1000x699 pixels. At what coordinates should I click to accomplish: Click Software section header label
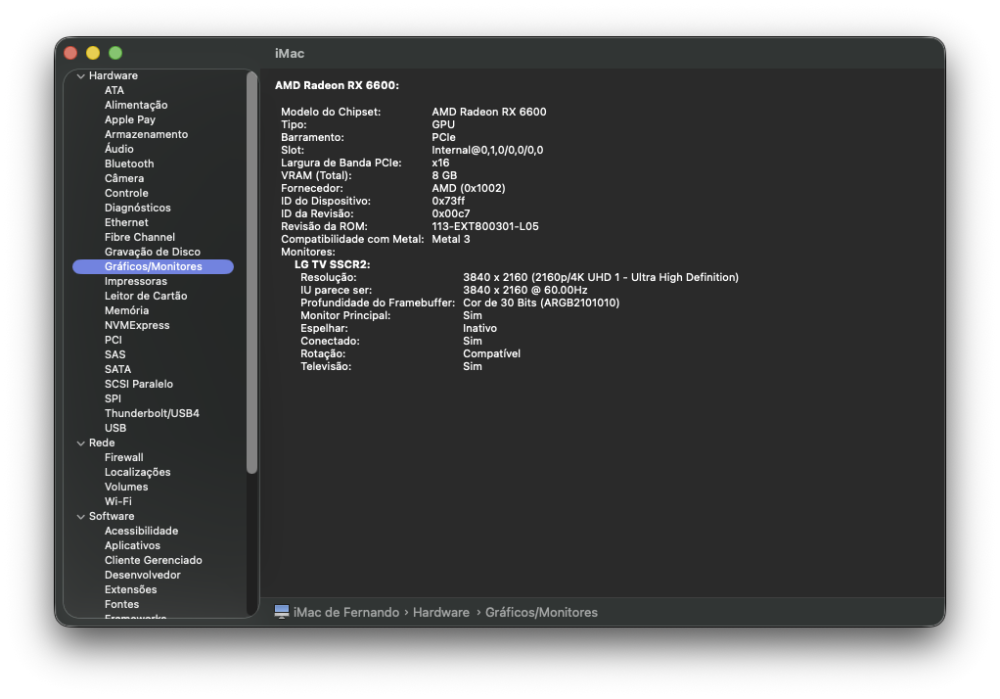point(112,516)
